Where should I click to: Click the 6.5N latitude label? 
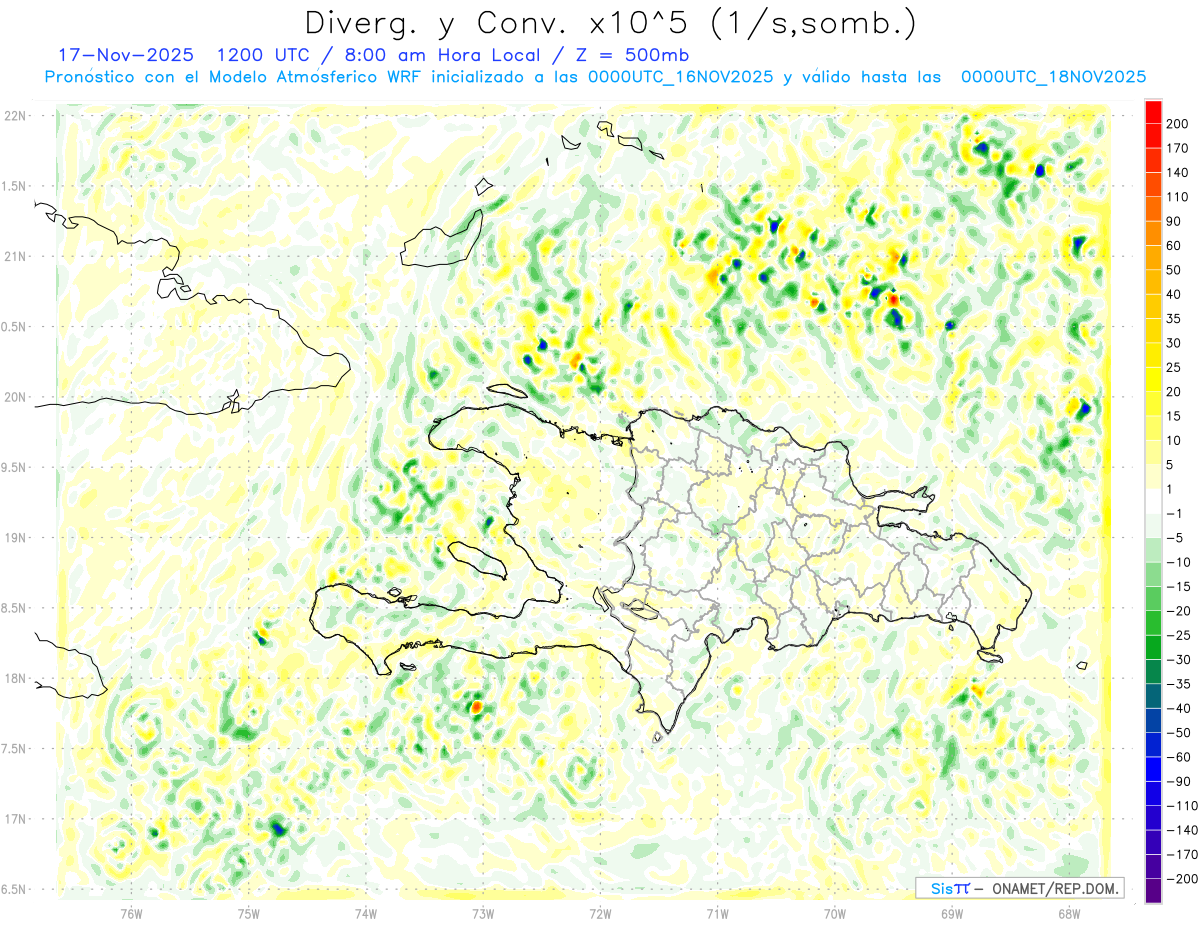tap(14, 889)
